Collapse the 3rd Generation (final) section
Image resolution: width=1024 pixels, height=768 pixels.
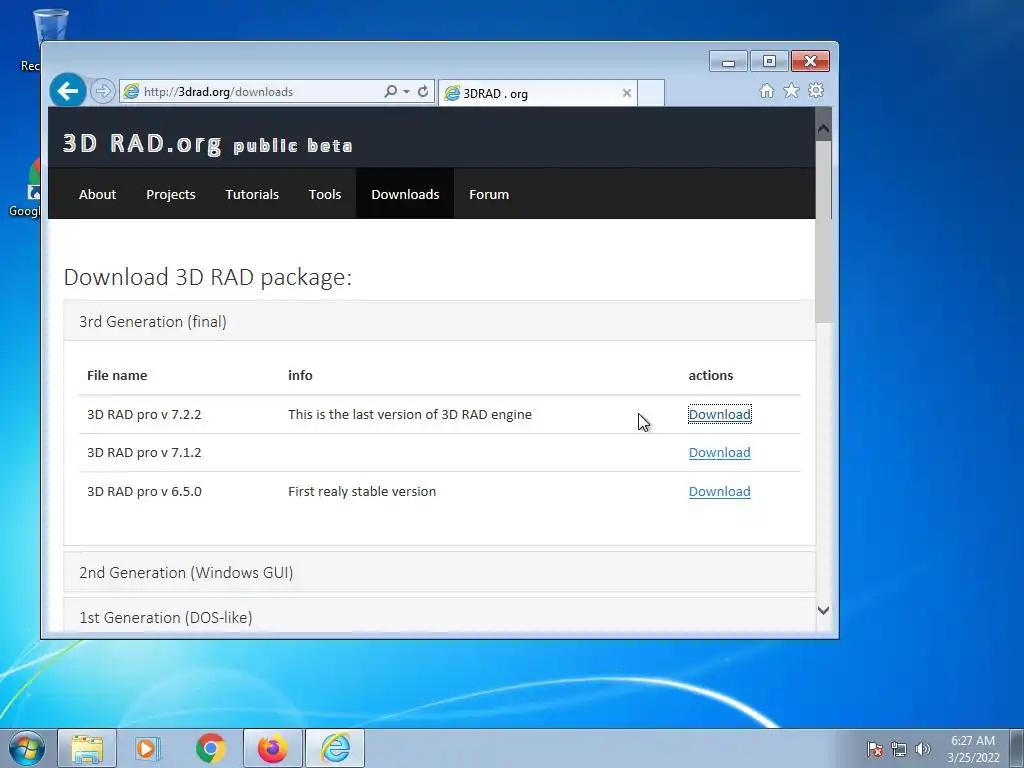click(440, 321)
